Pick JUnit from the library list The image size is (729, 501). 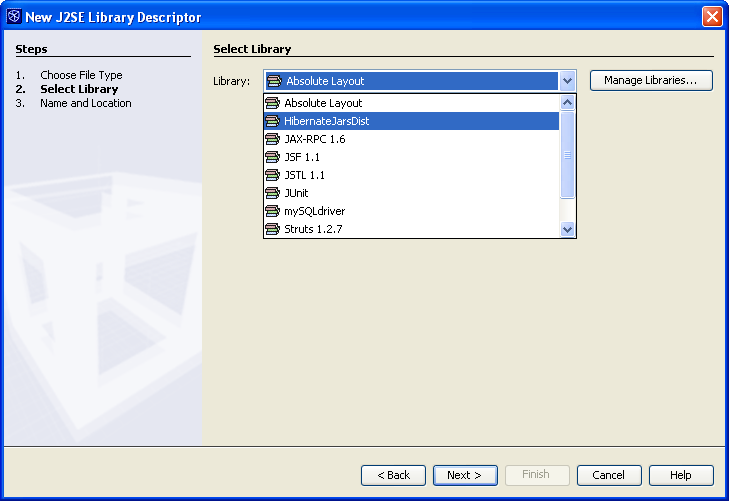411,193
